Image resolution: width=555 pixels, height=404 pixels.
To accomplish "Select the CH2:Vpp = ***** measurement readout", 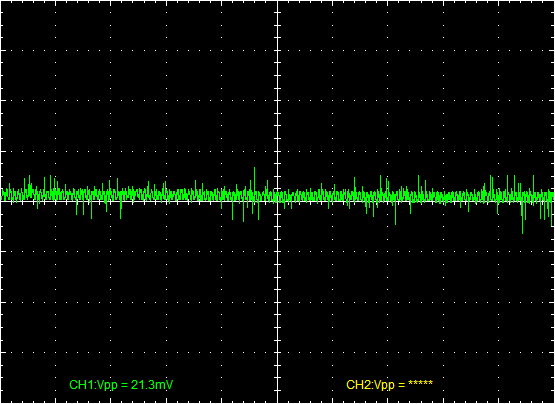I will (389, 385).
